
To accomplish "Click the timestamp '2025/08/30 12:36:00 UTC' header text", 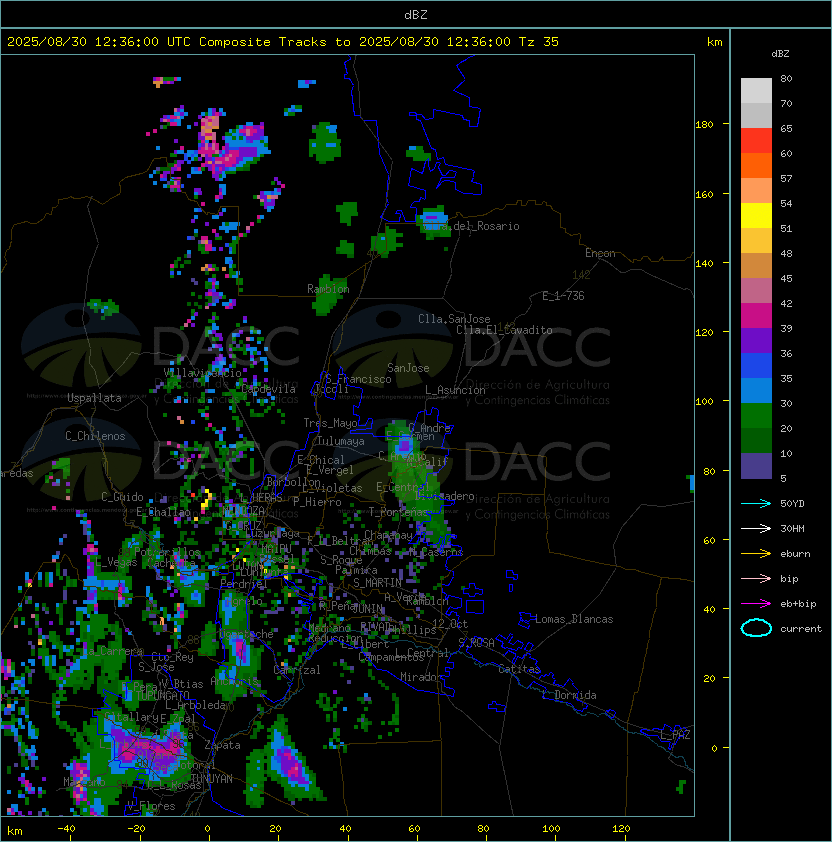I will pyautogui.click(x=99, y=42).
